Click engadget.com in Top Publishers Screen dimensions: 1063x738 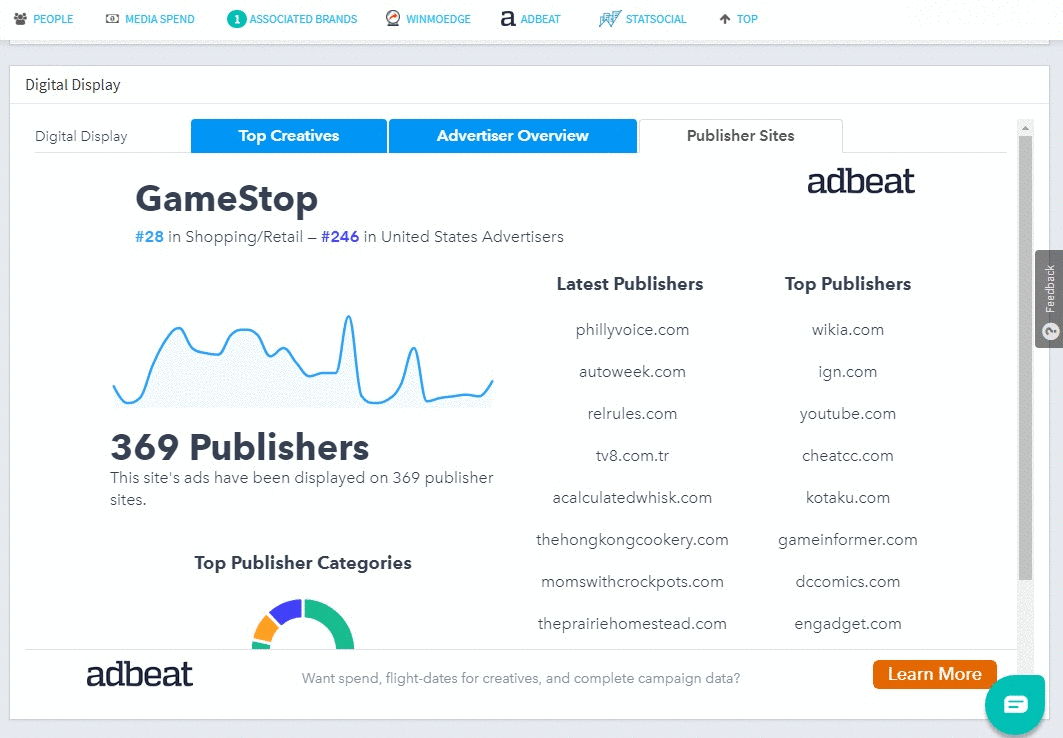click(847, 624)
